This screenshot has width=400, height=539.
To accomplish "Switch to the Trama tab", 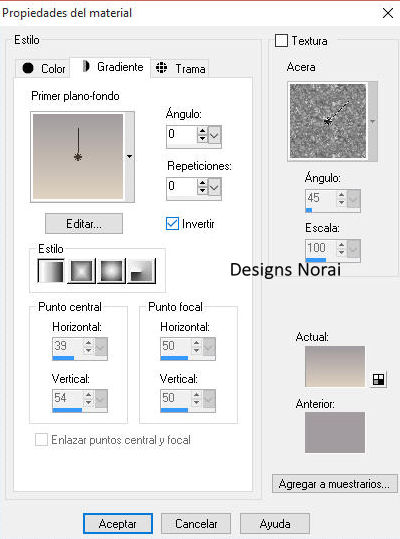I will (x=180, y=68).
